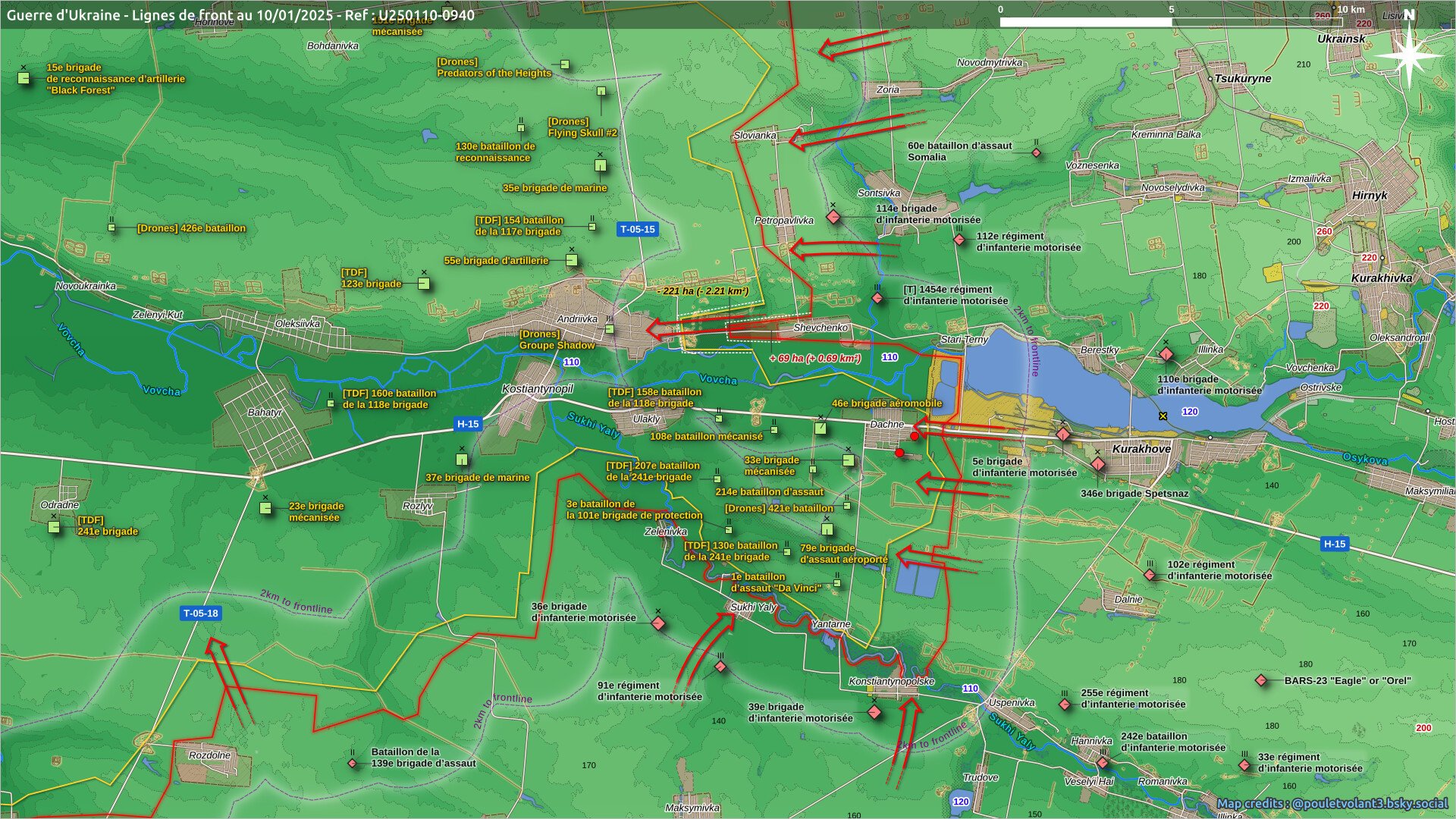Click the Bahatyr village label

pos(265,412)
